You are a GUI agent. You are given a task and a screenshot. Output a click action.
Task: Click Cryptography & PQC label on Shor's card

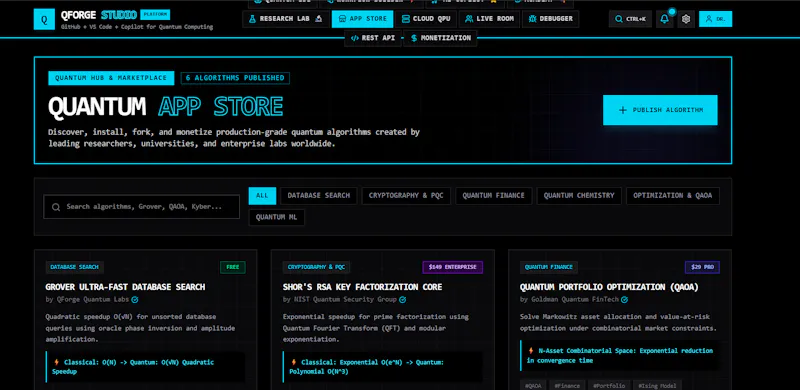[x=316, y=267]
